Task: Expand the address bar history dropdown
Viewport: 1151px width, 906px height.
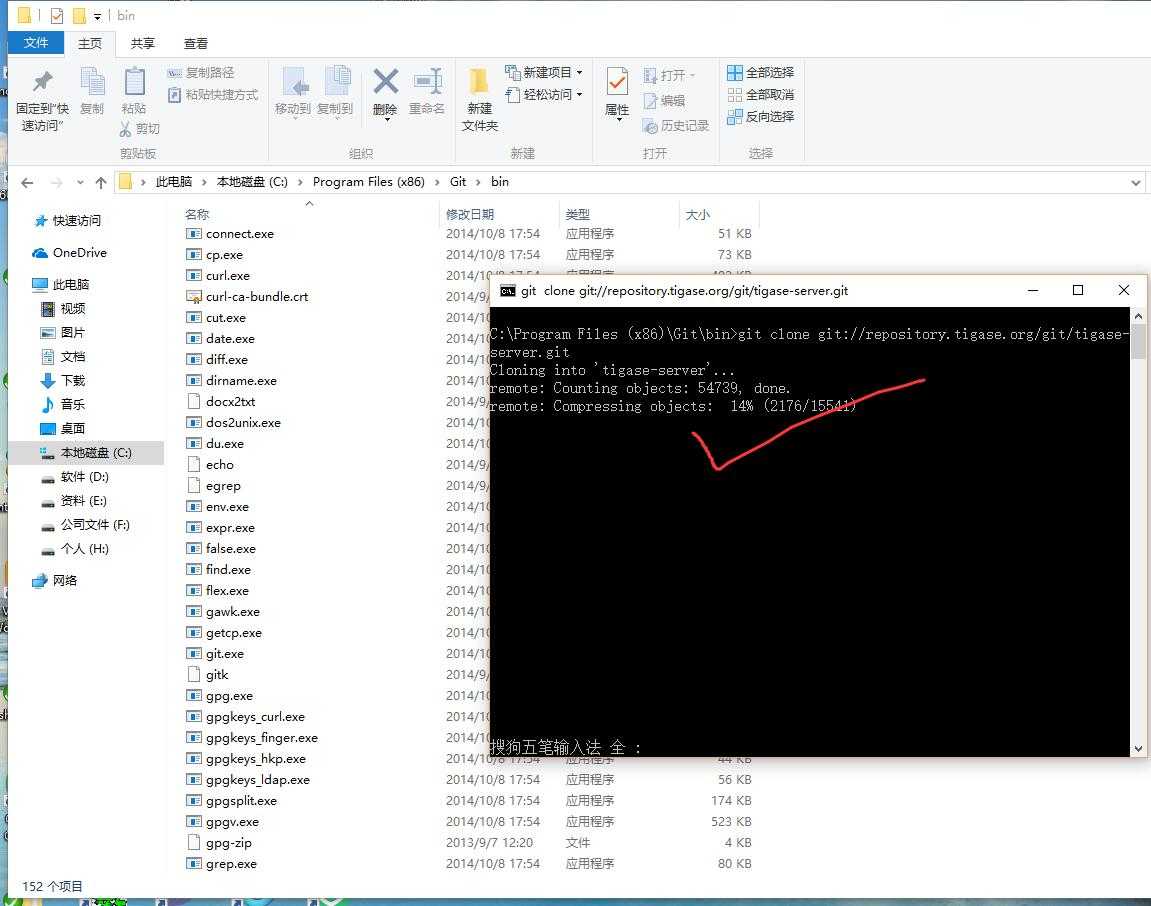Action: pos(1136,183)
